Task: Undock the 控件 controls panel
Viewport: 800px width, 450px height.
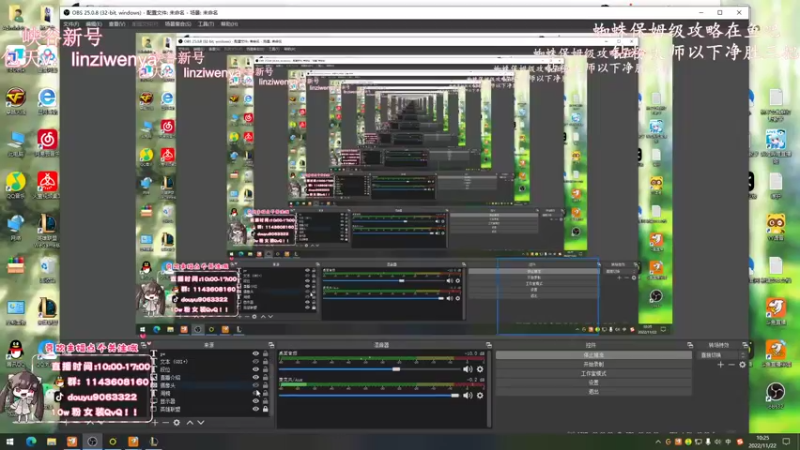Action: pyautogui.click(x=690, y=345)
